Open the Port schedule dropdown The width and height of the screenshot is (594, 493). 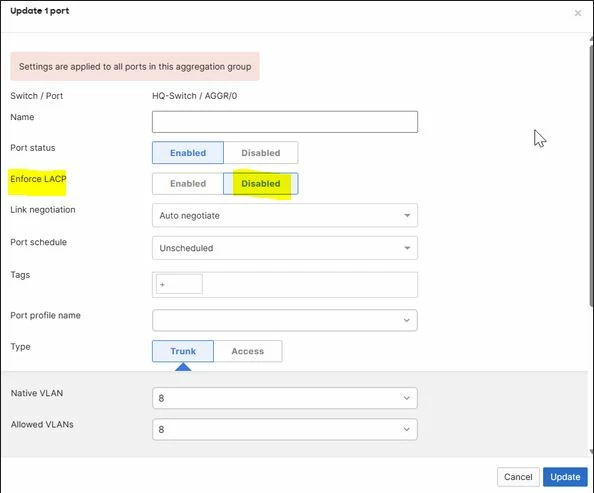pos(285,248)
